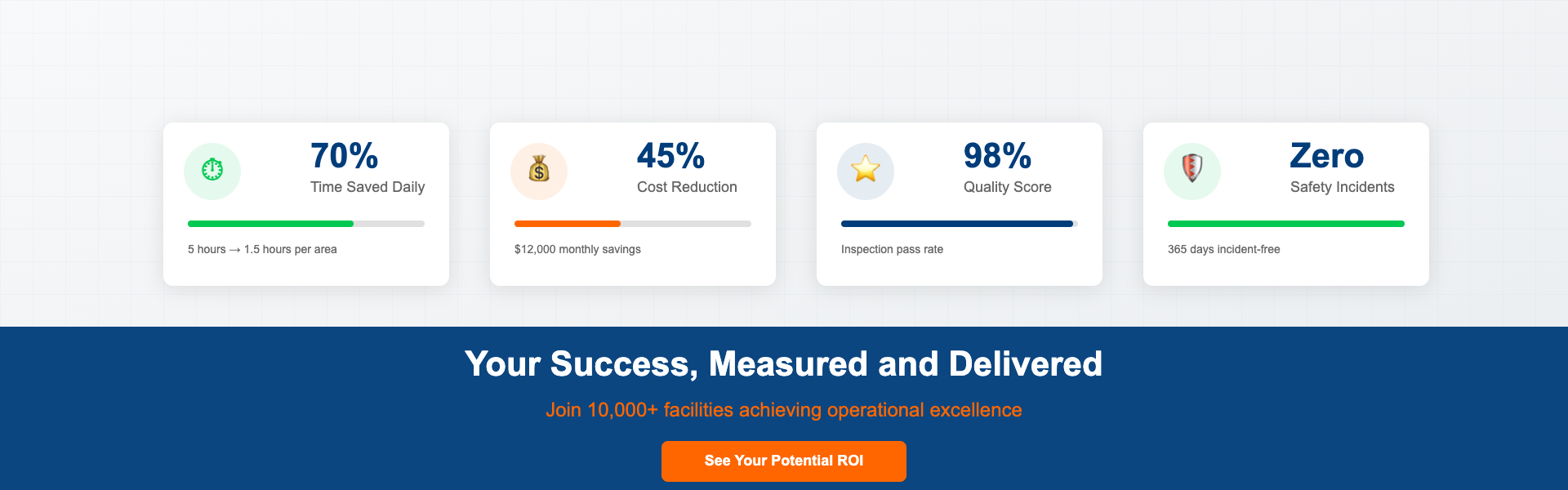1568x490 pixels.
Task: Click the Safety Incidents full green progress bar
Action: pos(1285,224)
